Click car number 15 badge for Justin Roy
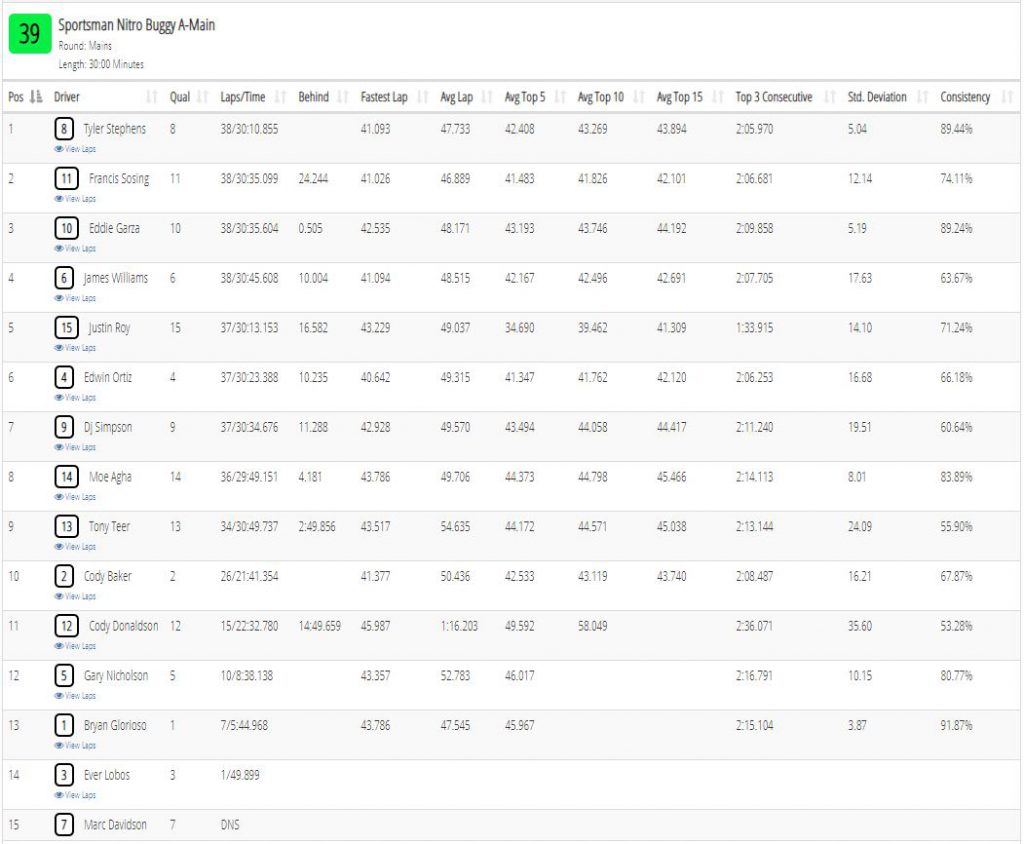Screen dimensions: 1024x844 pos(67,327)
